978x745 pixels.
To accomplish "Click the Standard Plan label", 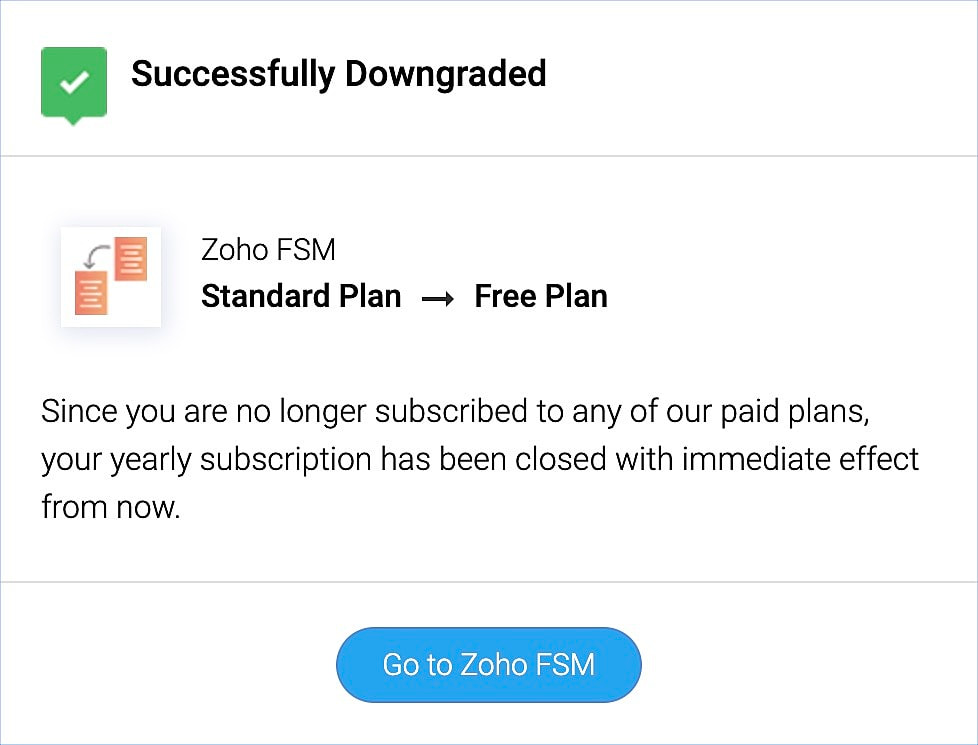I will pos(301,297).
